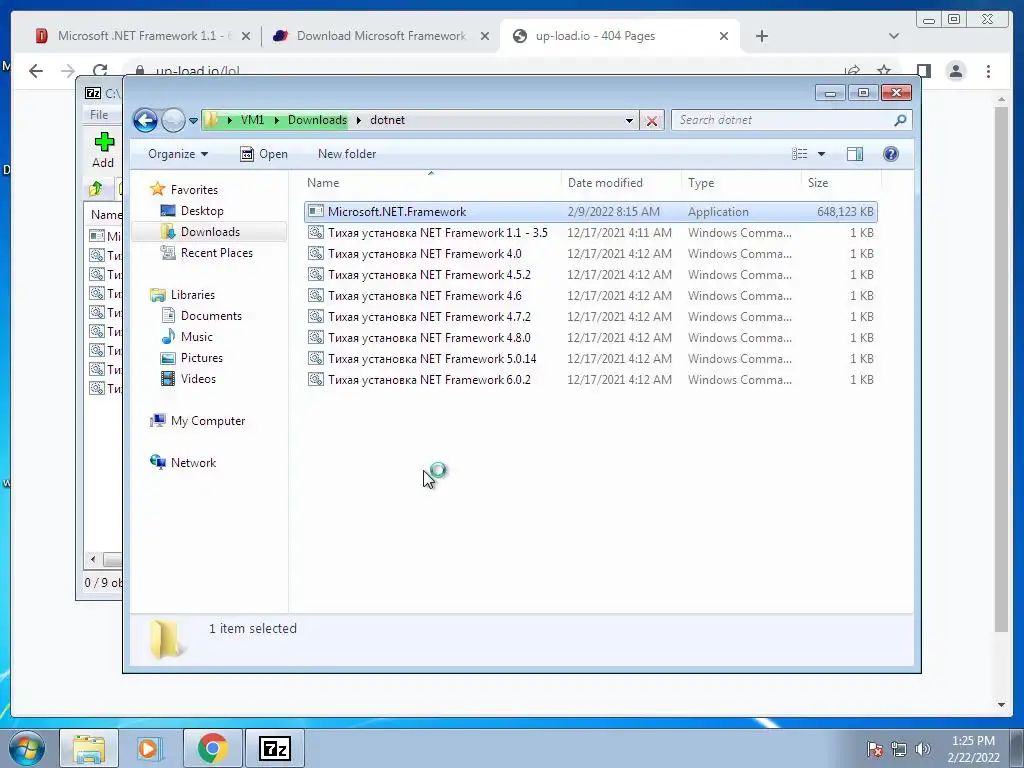
Task: Click Windows Start button
Action: pos(27,748)
